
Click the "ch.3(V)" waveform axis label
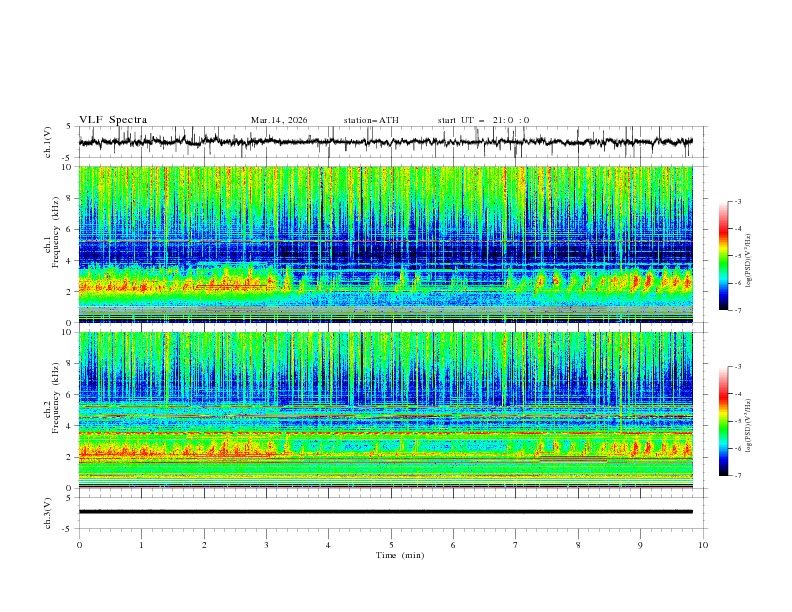point(47,513)
